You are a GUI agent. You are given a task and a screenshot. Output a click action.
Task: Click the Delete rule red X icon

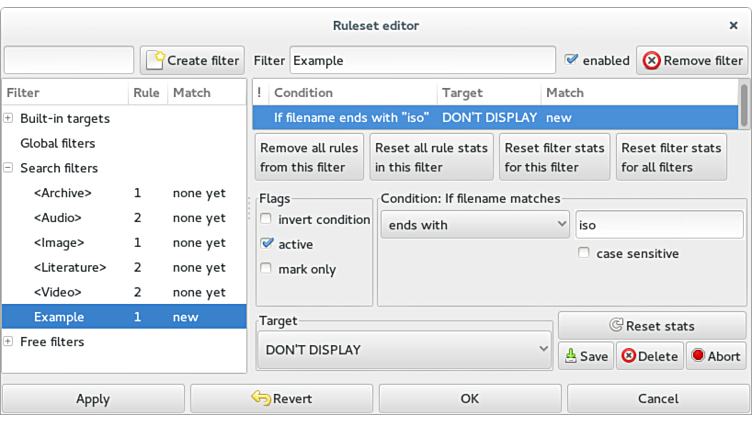click(628, 356)
